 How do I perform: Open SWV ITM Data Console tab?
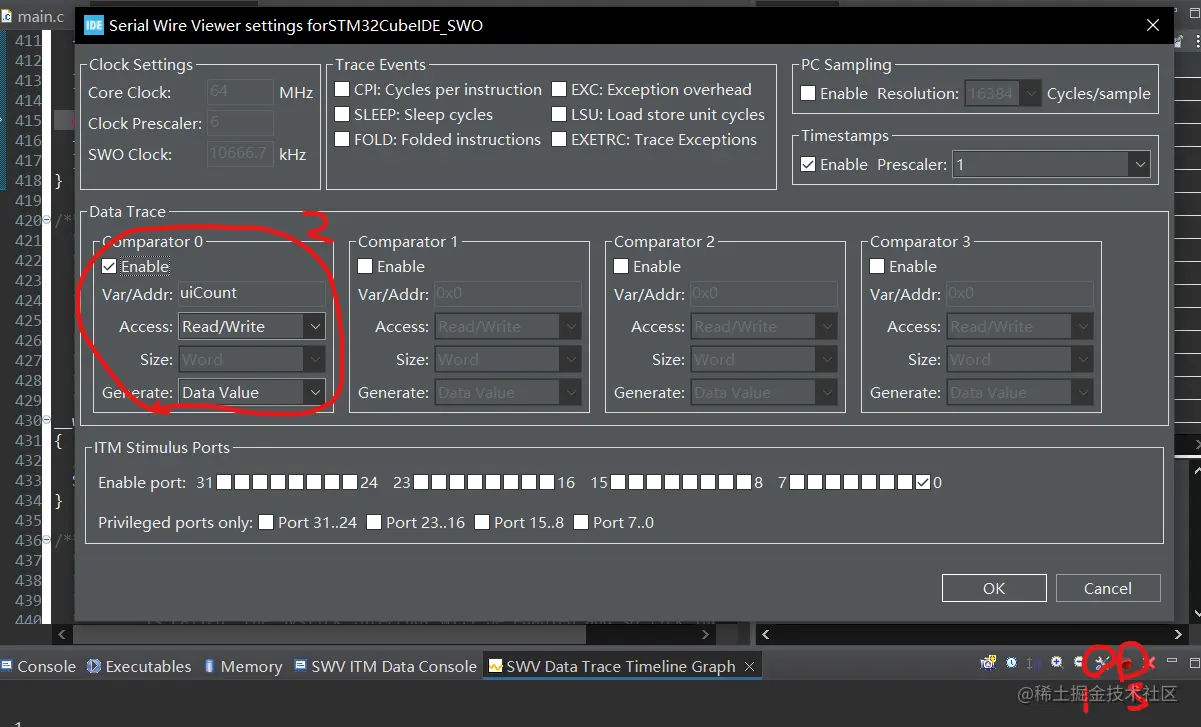click(x=386, y=666)
